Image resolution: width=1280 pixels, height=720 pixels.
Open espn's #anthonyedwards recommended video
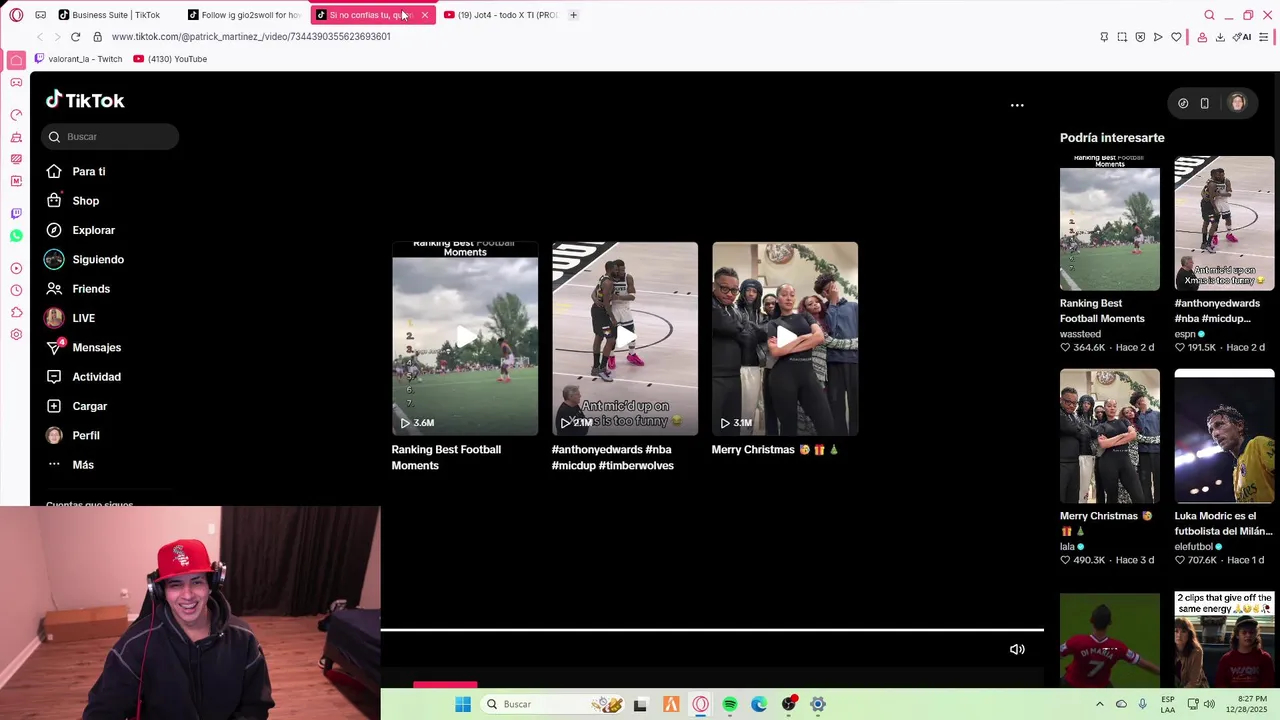coord(1225,223)
